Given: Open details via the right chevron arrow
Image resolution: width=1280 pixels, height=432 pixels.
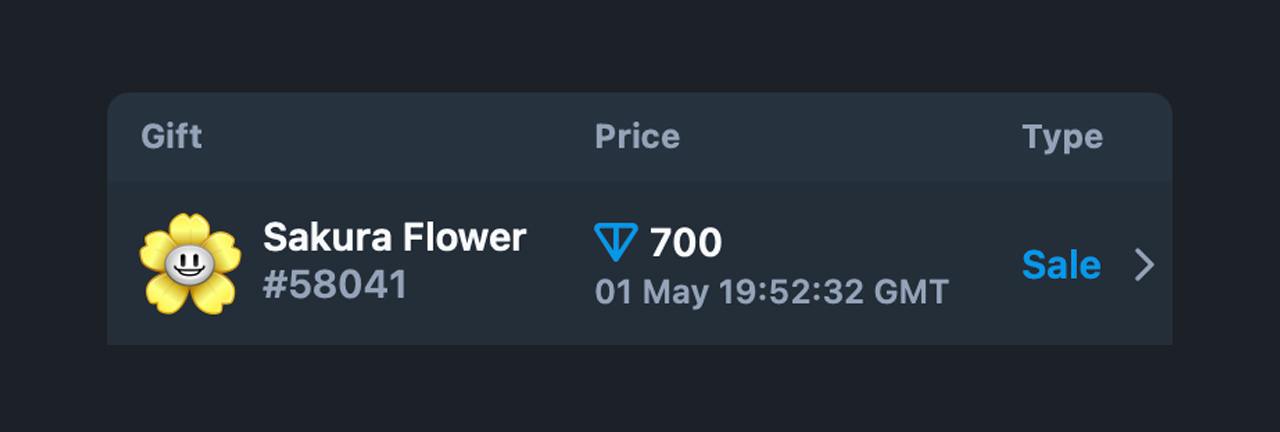Looking at the screenshot, I should [1144, 265].
